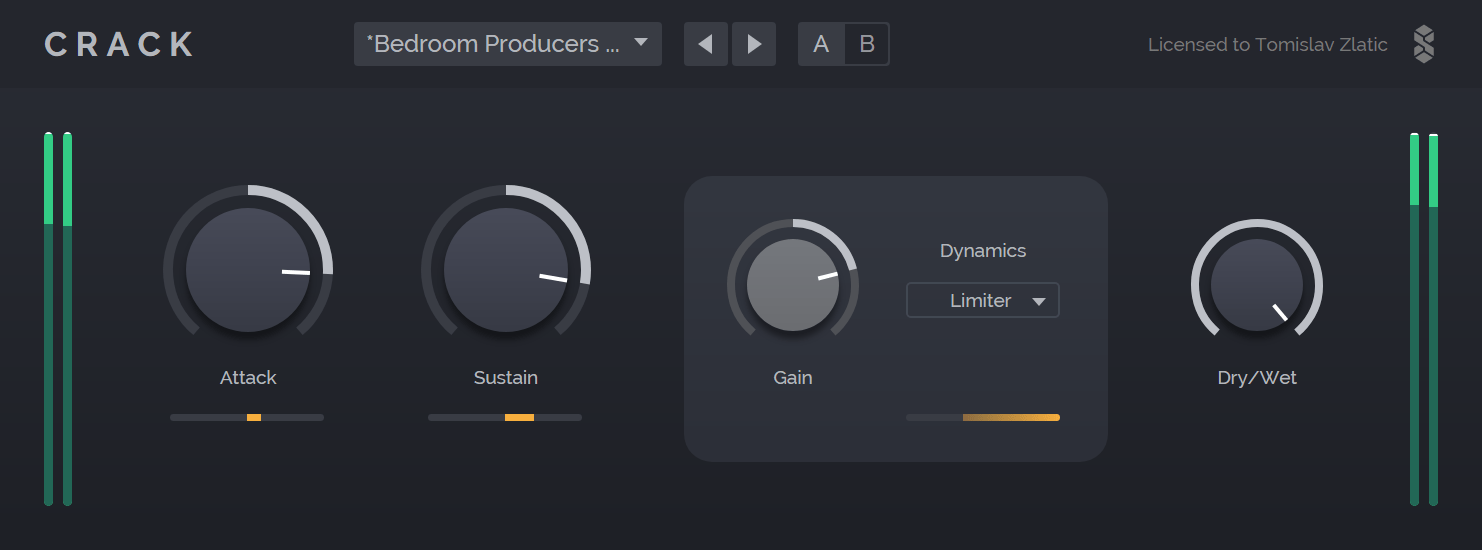Click the Dynamics label

[983, 251]
